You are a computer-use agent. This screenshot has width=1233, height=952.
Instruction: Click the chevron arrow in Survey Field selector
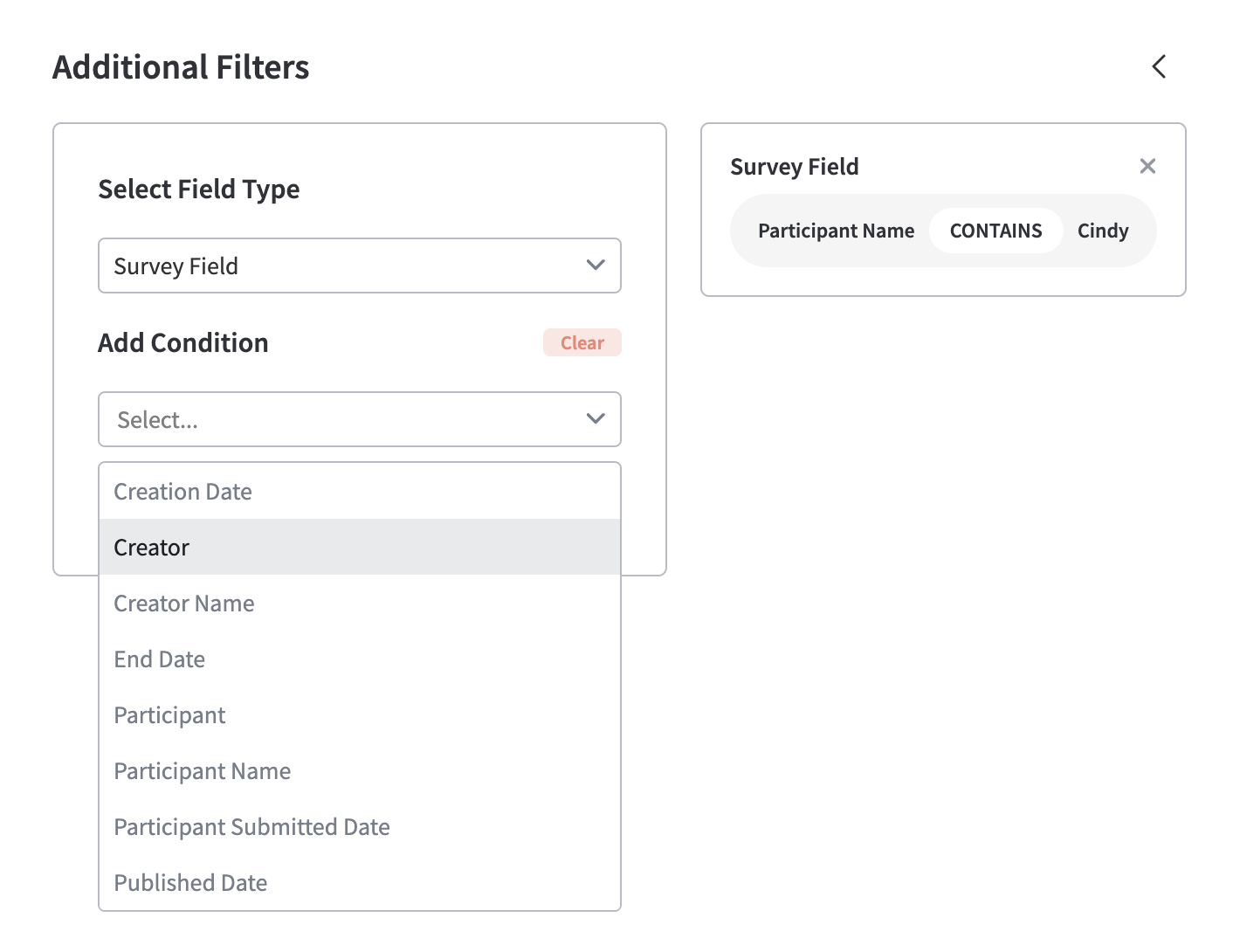coord(596,266)
